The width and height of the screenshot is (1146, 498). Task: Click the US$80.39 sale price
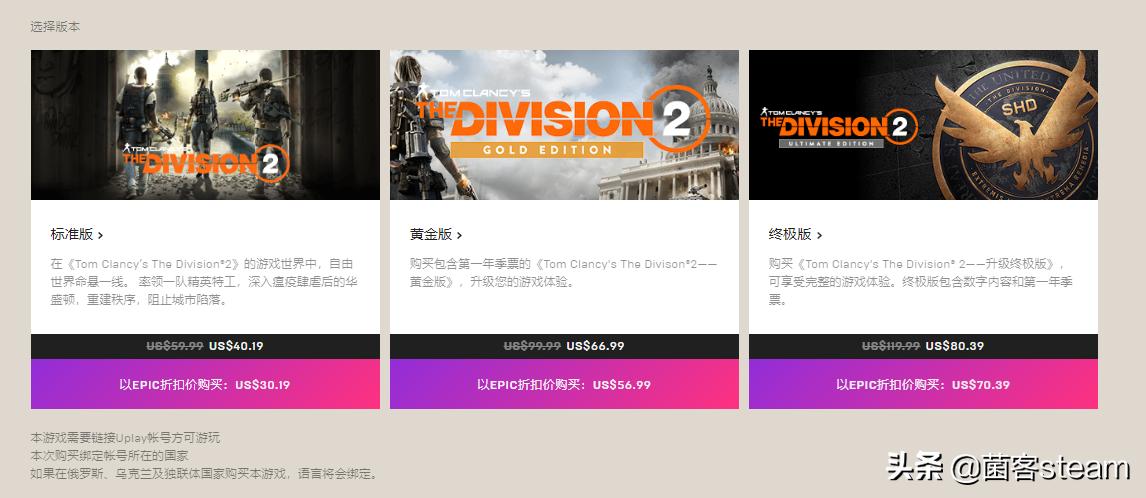[x=954, y=346]
